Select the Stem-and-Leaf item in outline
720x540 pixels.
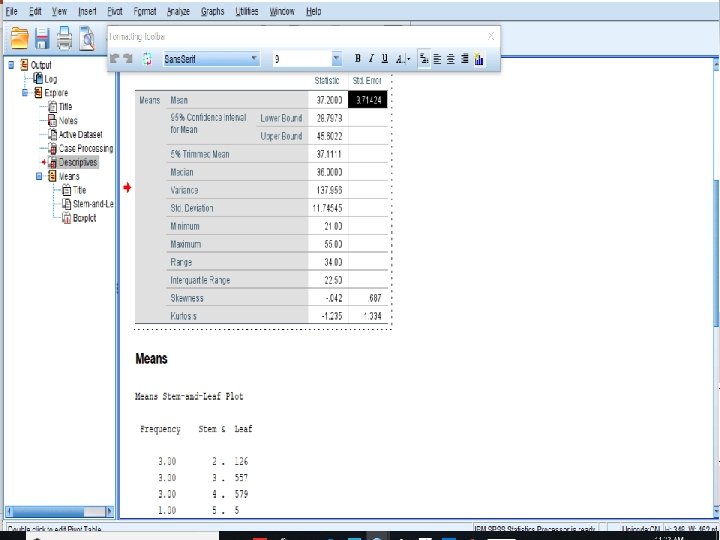tap(93, 204)
